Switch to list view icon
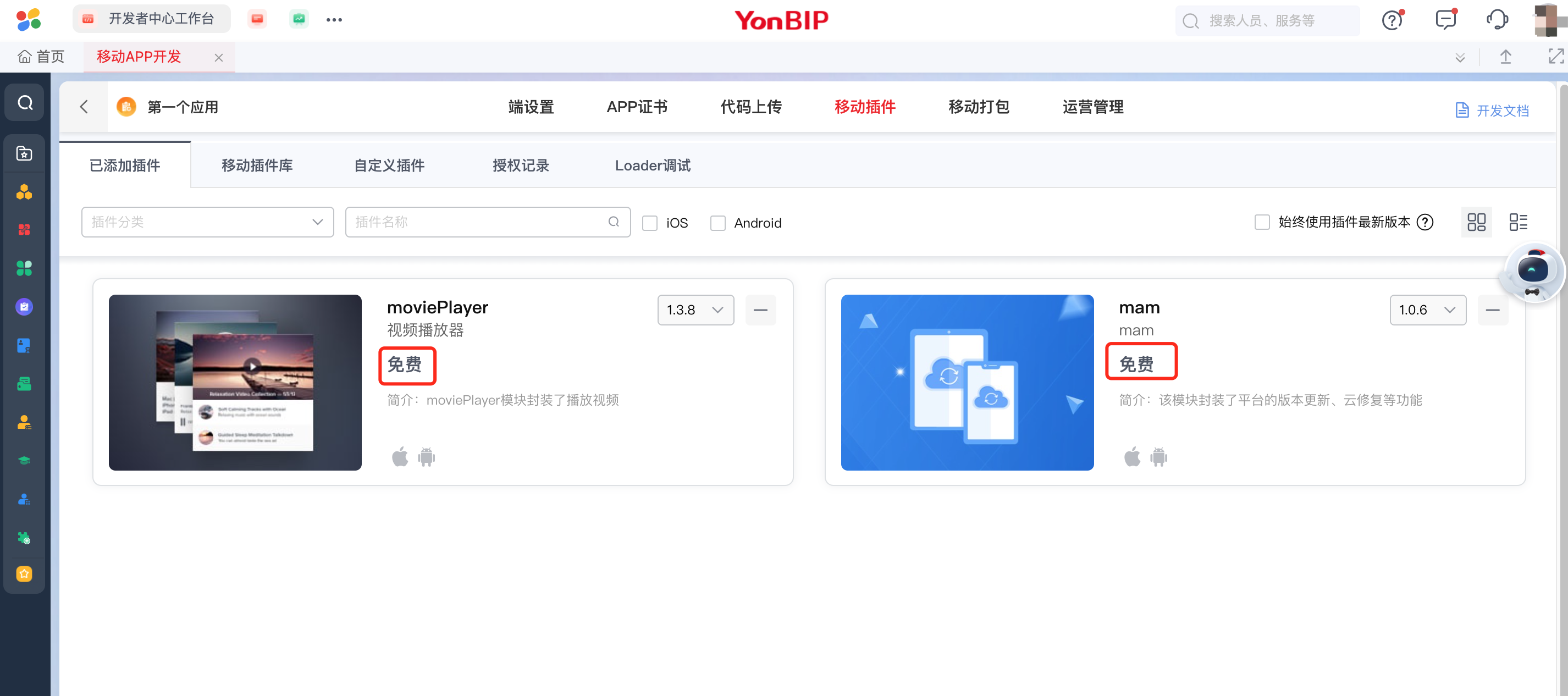This screenshot has width=1568, height=696. (1517, 222)
